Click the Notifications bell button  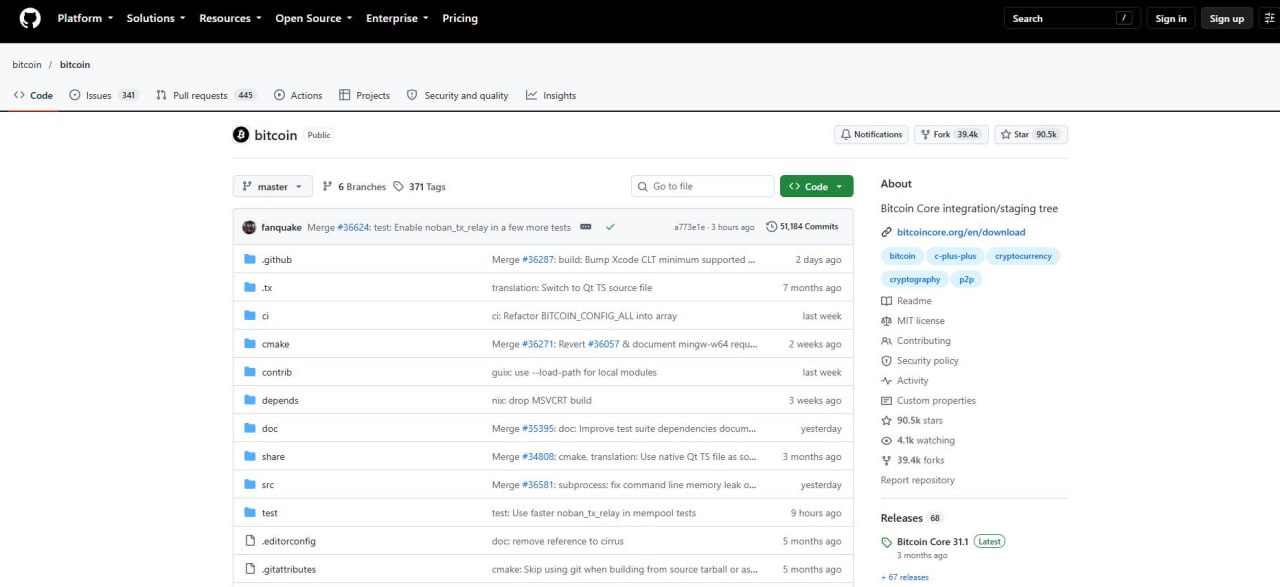click(x=871, y=134)
